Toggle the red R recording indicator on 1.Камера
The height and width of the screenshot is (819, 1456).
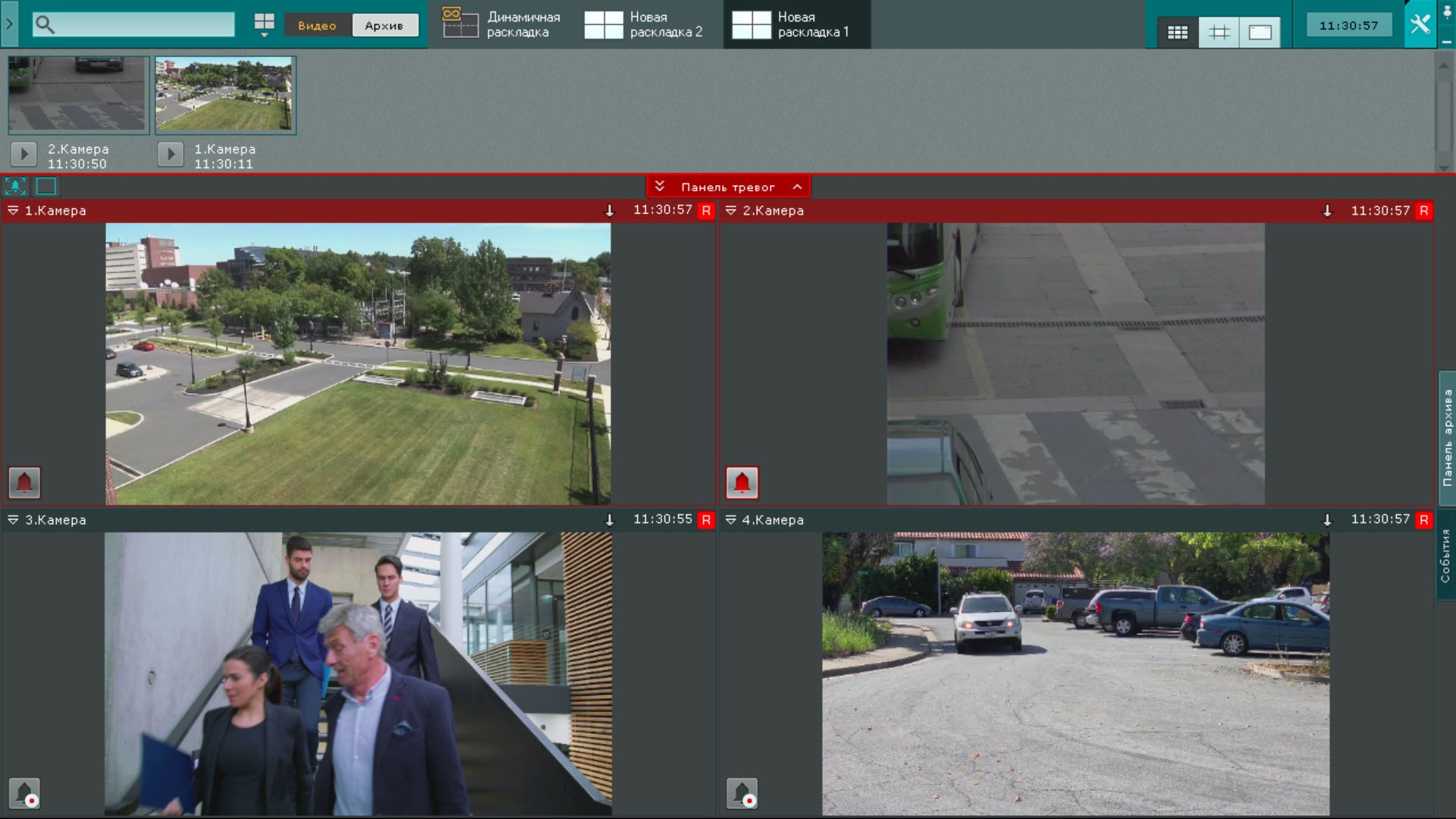pos(706,211)
